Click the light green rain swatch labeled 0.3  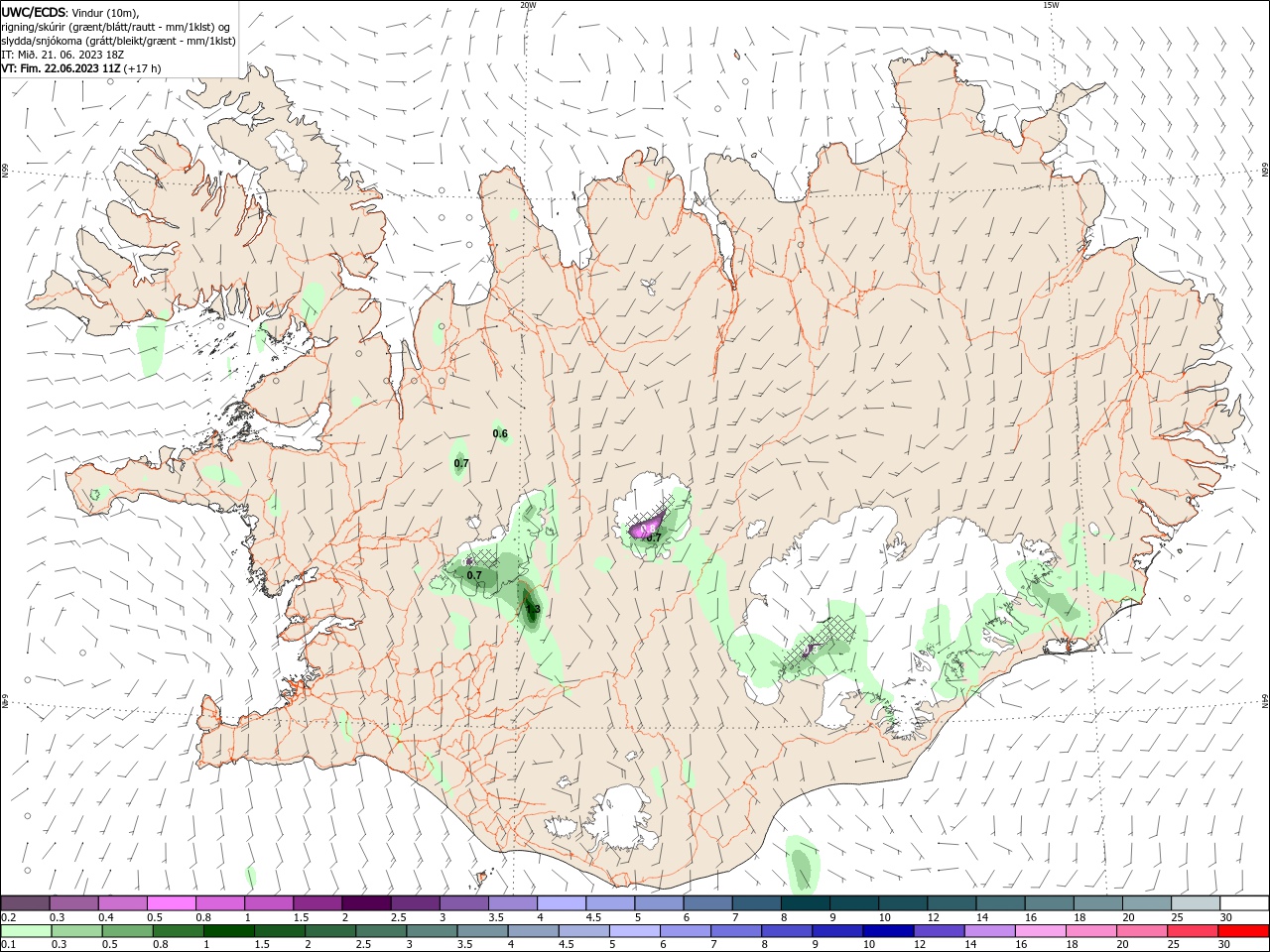click(76, 931)
